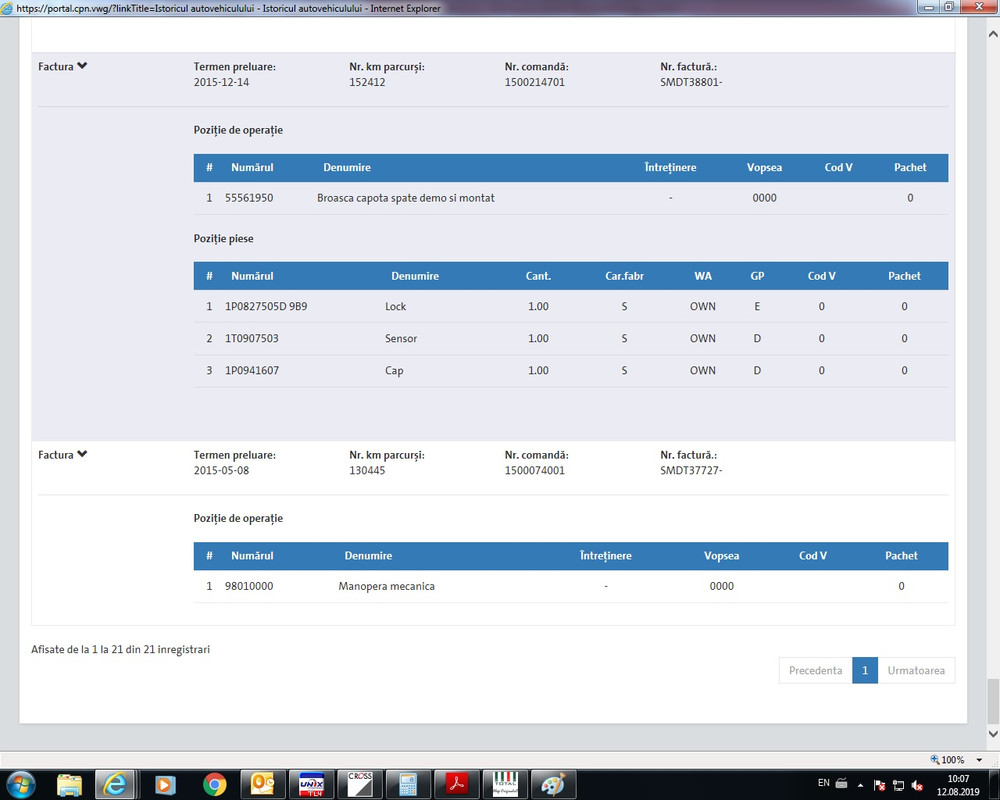
Task: Click the muted volume tray icon
Action: (918, 785)
